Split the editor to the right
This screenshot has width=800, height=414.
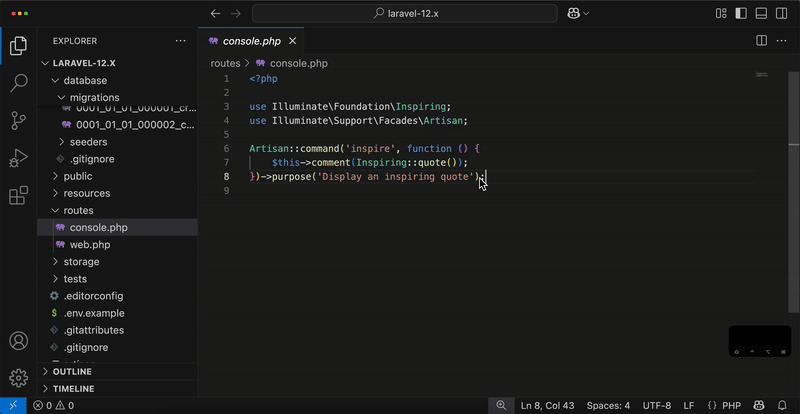coord(761,41)
